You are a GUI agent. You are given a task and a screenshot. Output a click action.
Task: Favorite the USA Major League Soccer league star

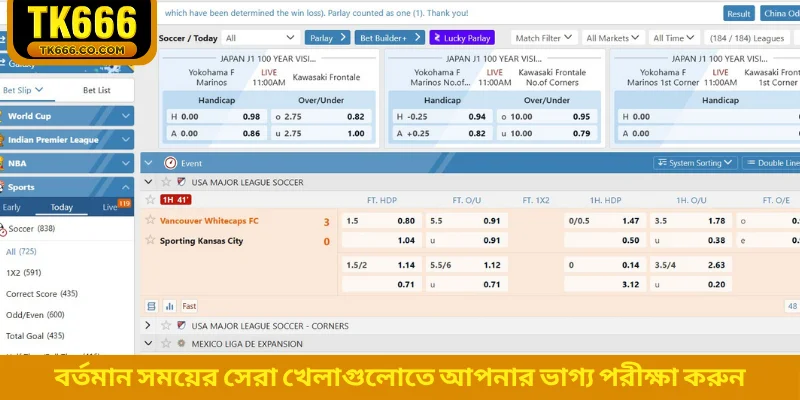tap(166, 182)
